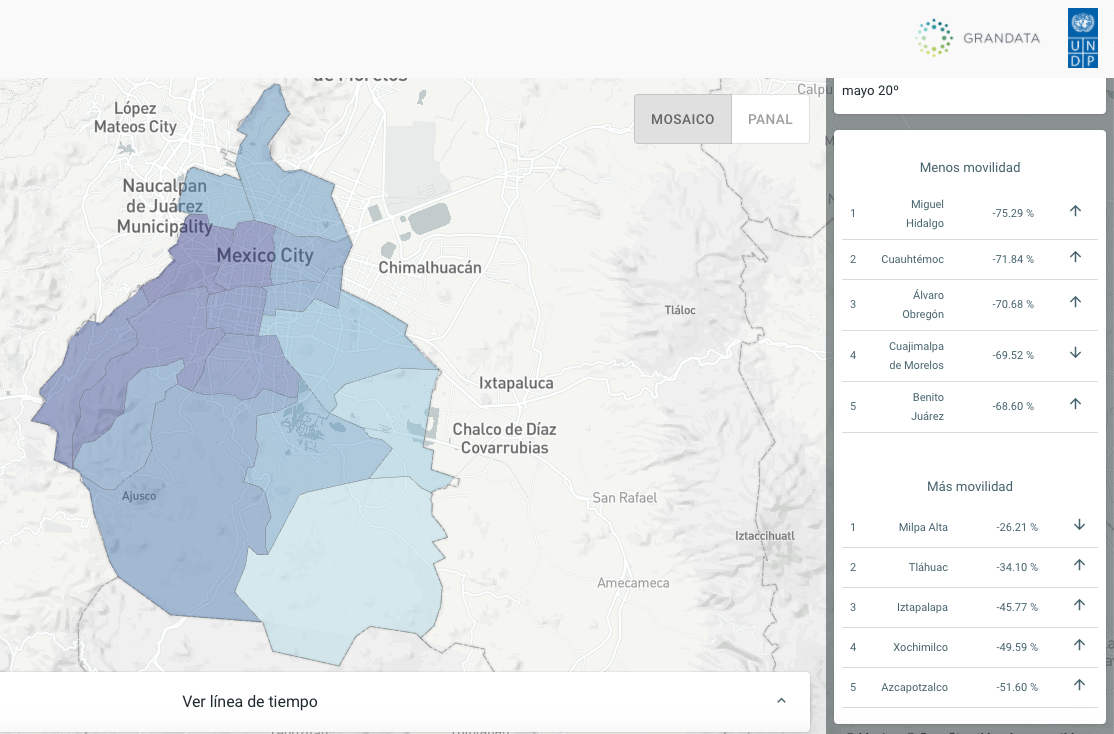Click the Ver línea de tiempo bar

pyautogui.click(x=250, y=701)
